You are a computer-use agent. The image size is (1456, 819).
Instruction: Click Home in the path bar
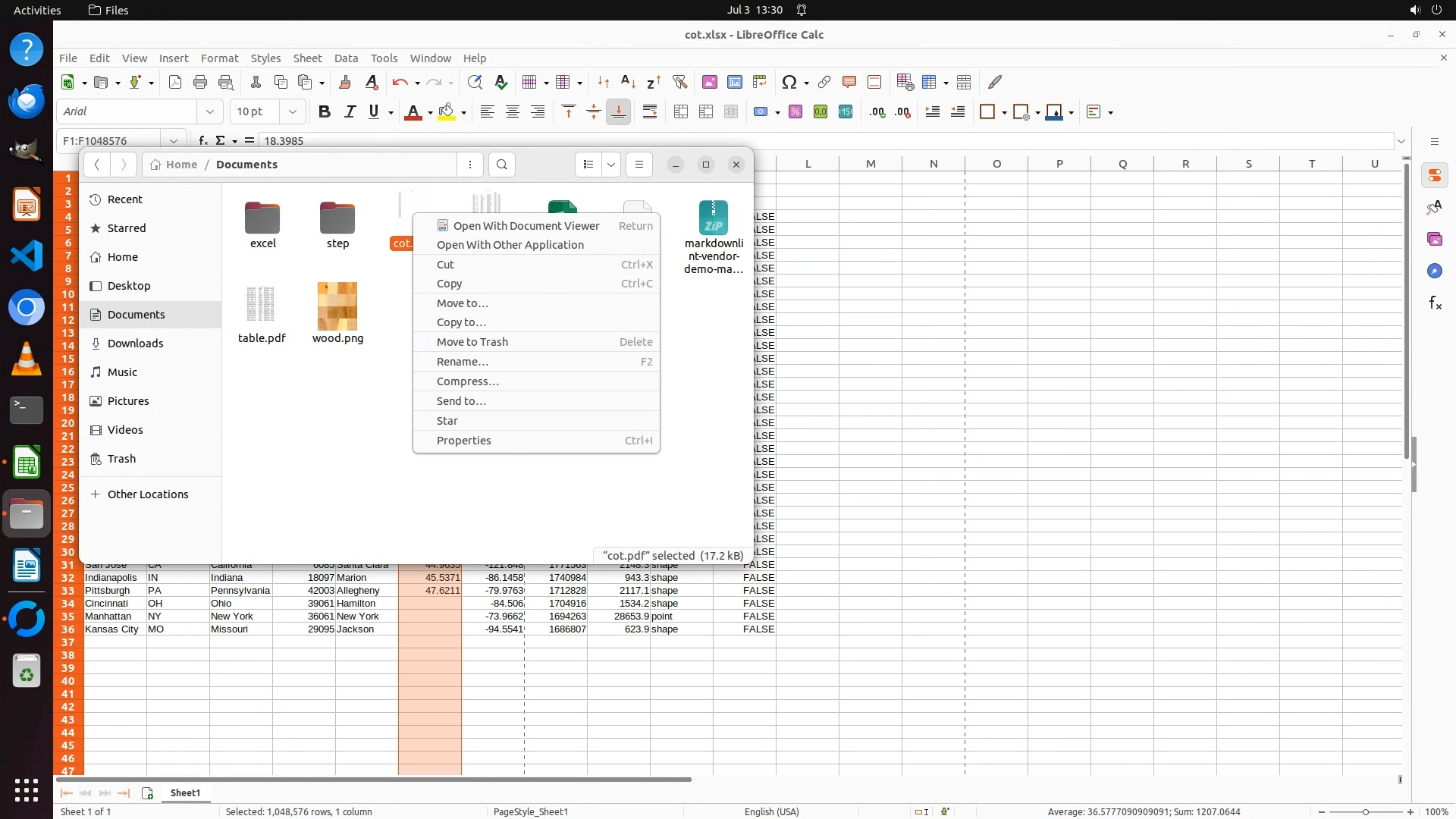click(x=181, y=165)
